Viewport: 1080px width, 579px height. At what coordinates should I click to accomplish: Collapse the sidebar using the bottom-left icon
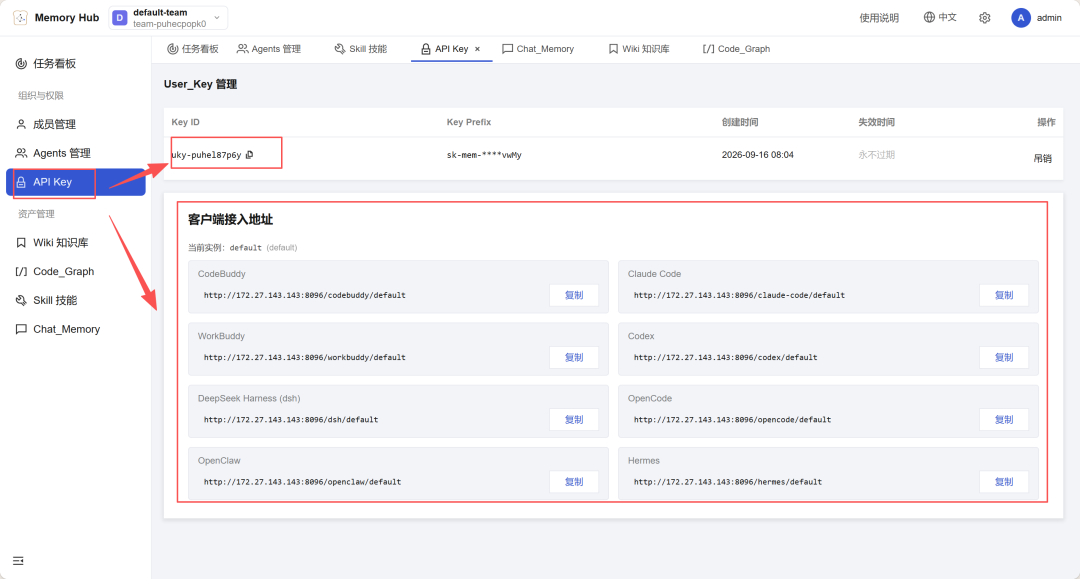coord(19,561)
